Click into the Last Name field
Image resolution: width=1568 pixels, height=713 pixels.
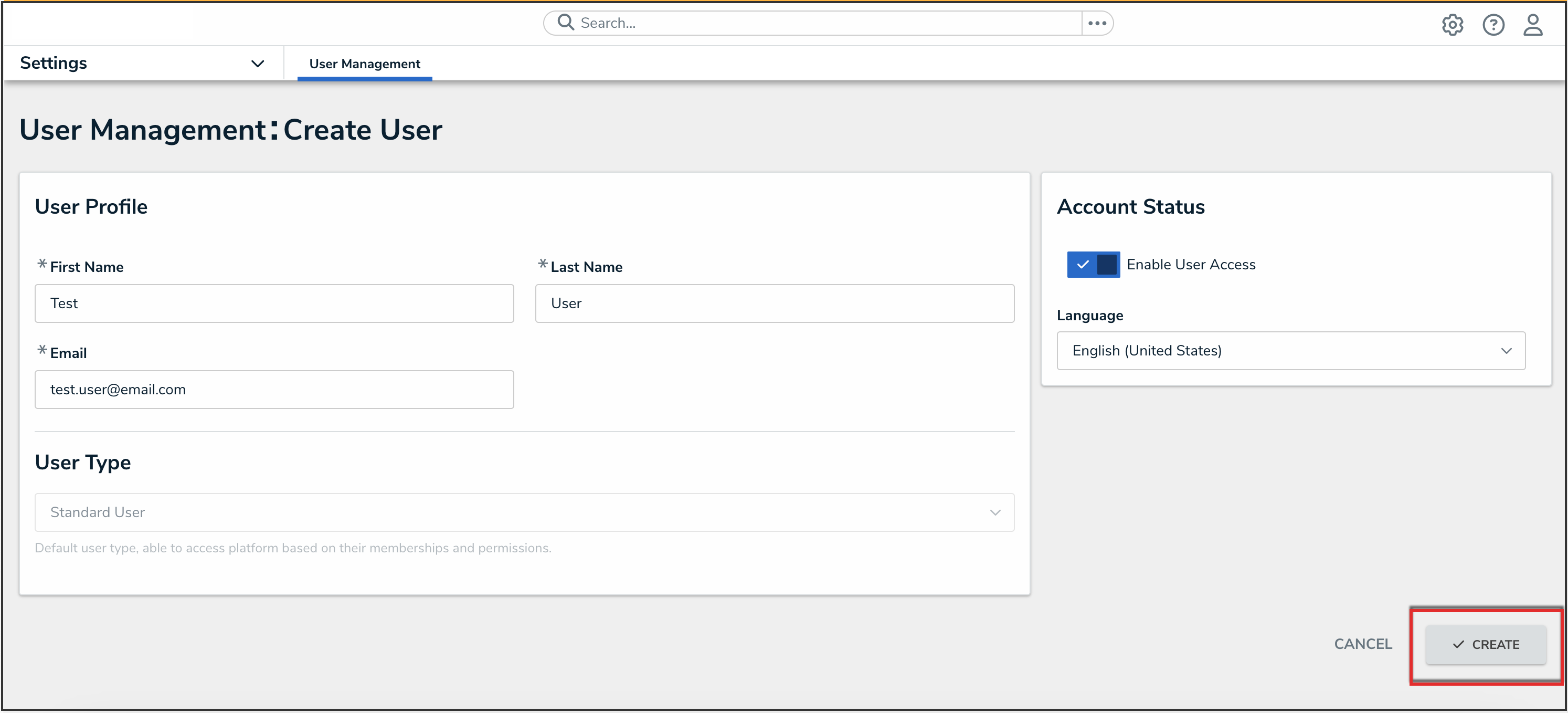point(774,303)
